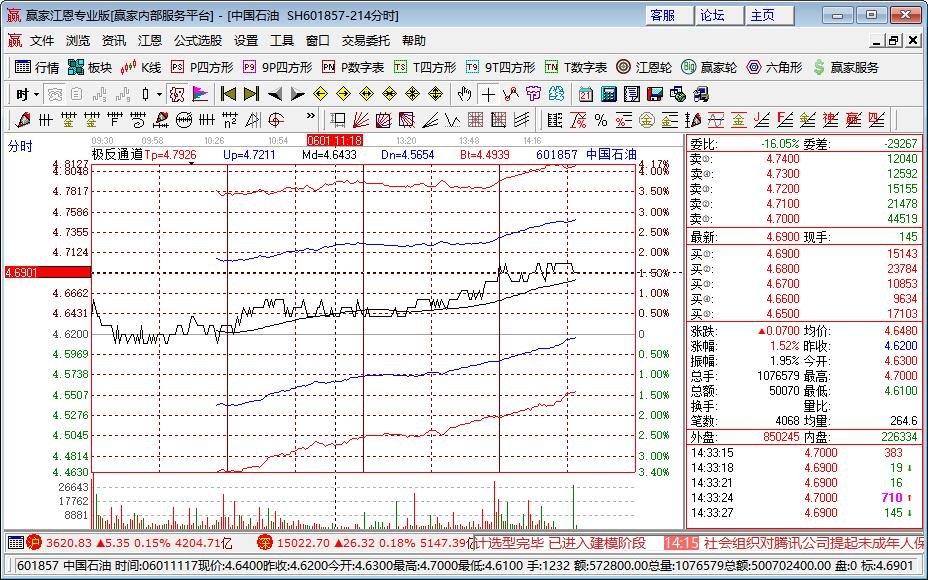Select the 14:33:24 trade row with 710
928x580 pixels.
804,498
